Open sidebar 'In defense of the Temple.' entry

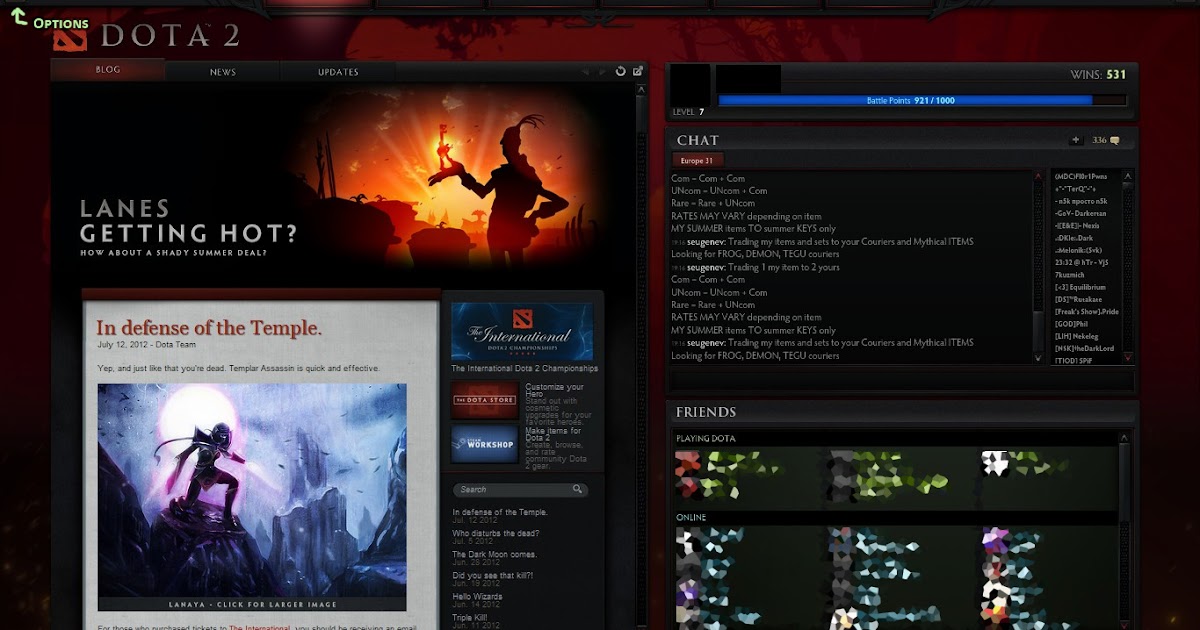500,512
